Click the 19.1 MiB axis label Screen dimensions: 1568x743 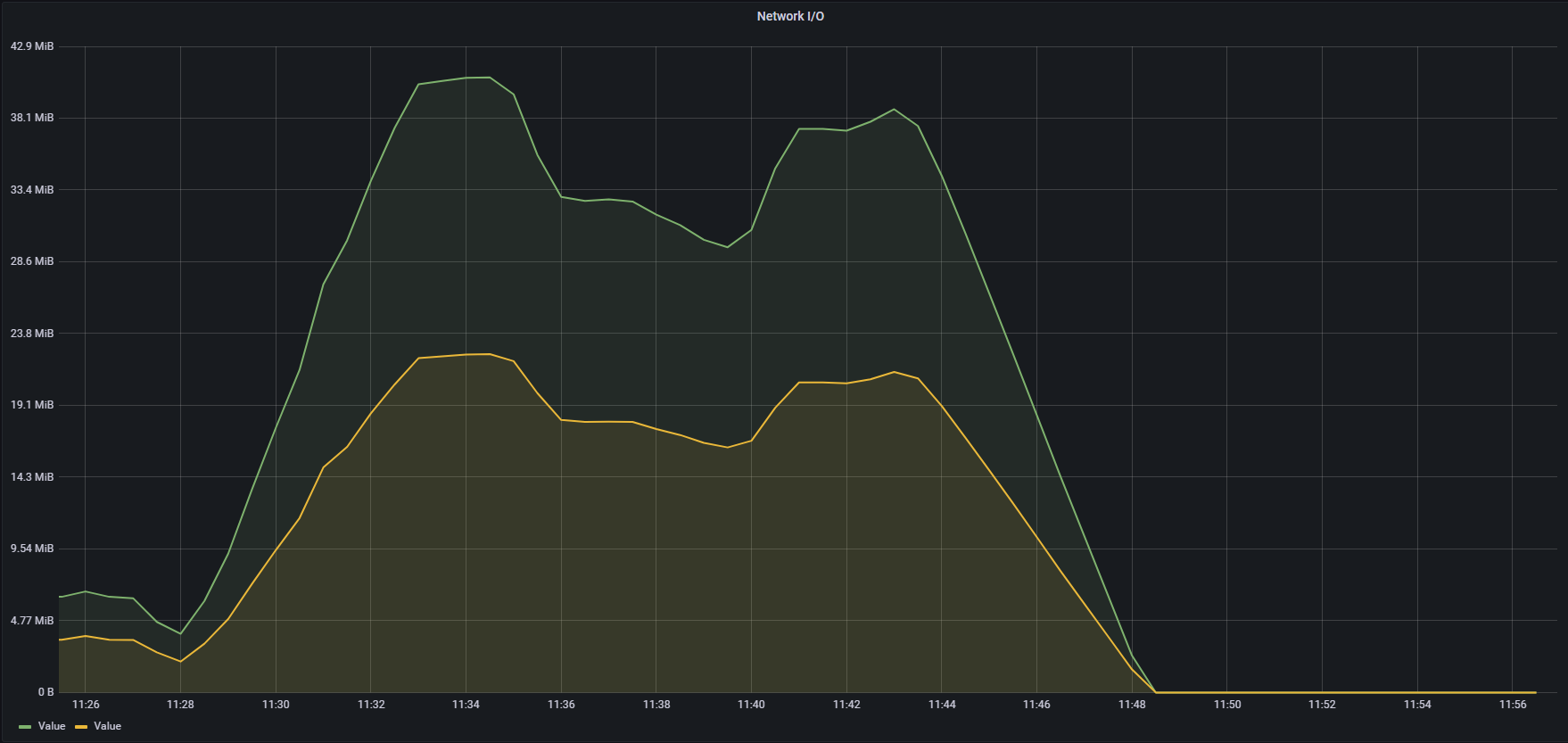click(32, 405)
